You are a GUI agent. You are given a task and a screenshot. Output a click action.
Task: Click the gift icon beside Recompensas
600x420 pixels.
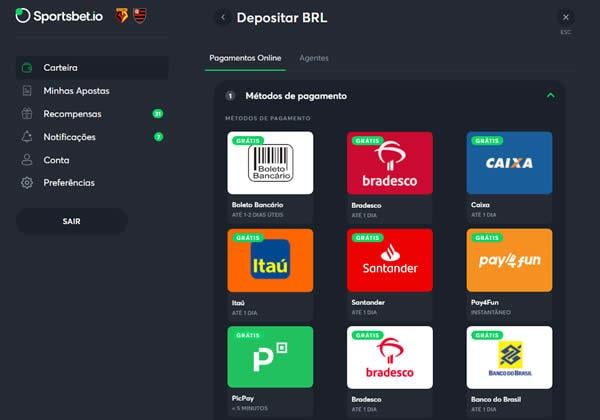pyautogui.click(x=27, y=114)
